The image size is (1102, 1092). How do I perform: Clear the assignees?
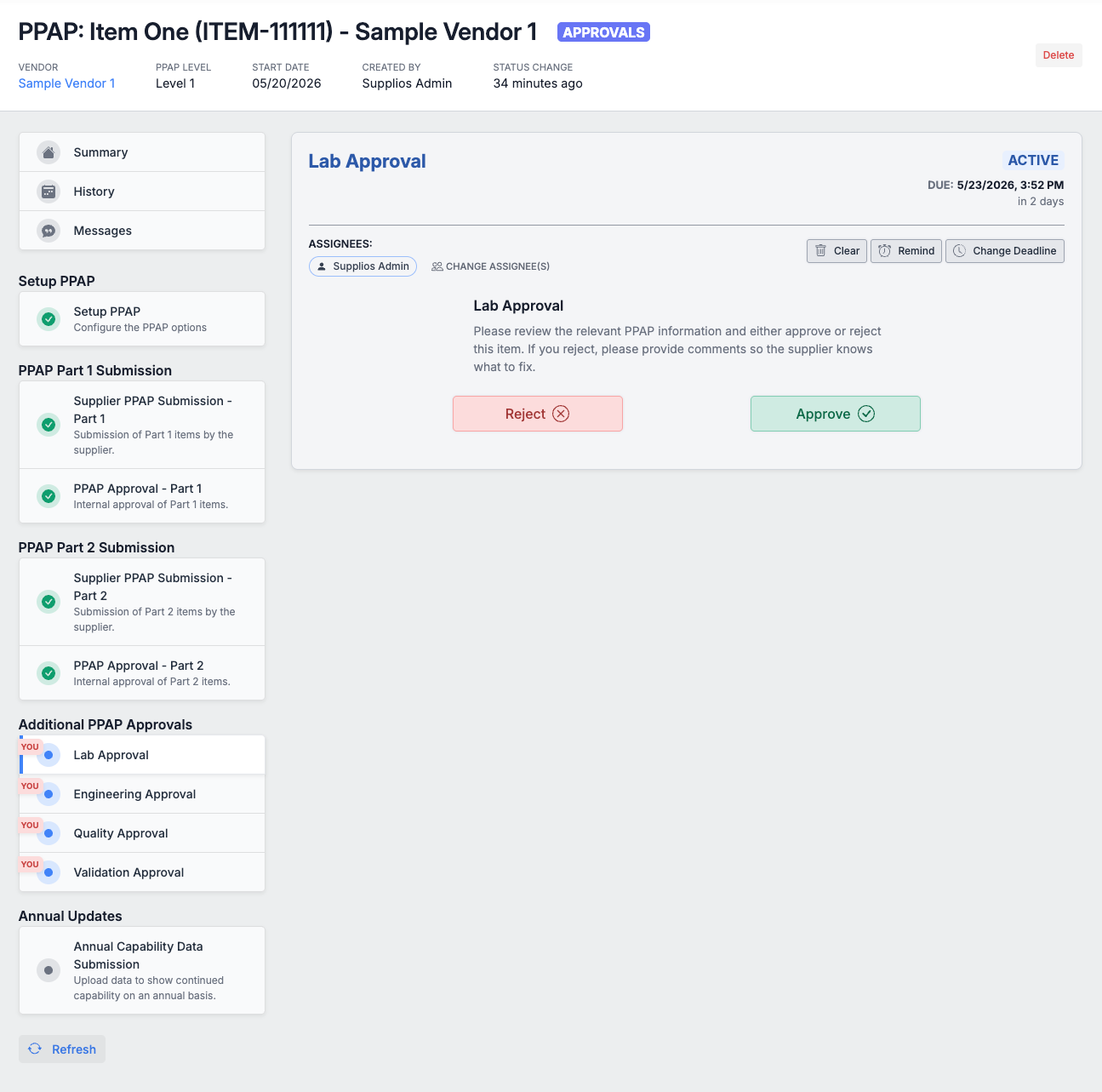(836, 251)
